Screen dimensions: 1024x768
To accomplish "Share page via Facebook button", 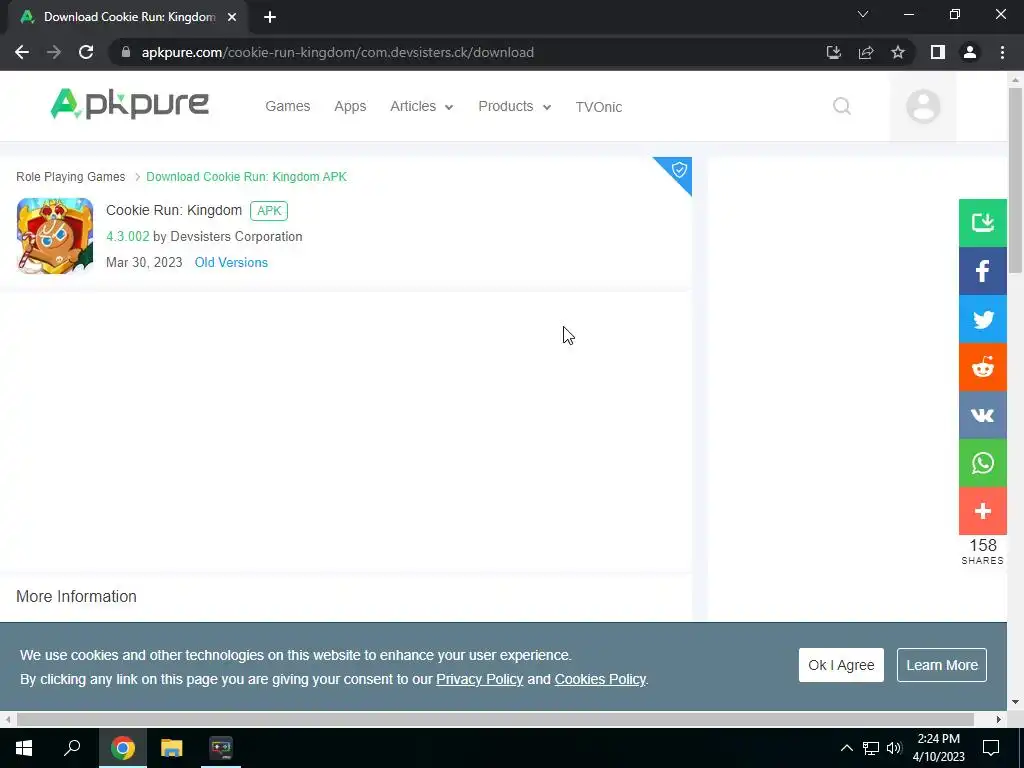I will click(x=982, y=271).
